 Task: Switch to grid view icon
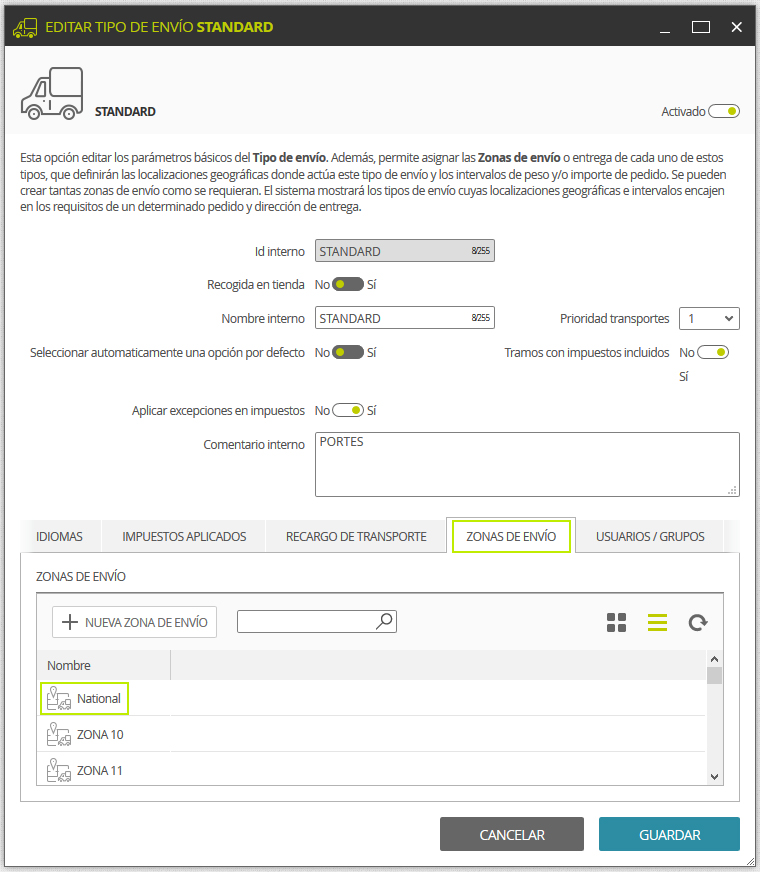616,622
